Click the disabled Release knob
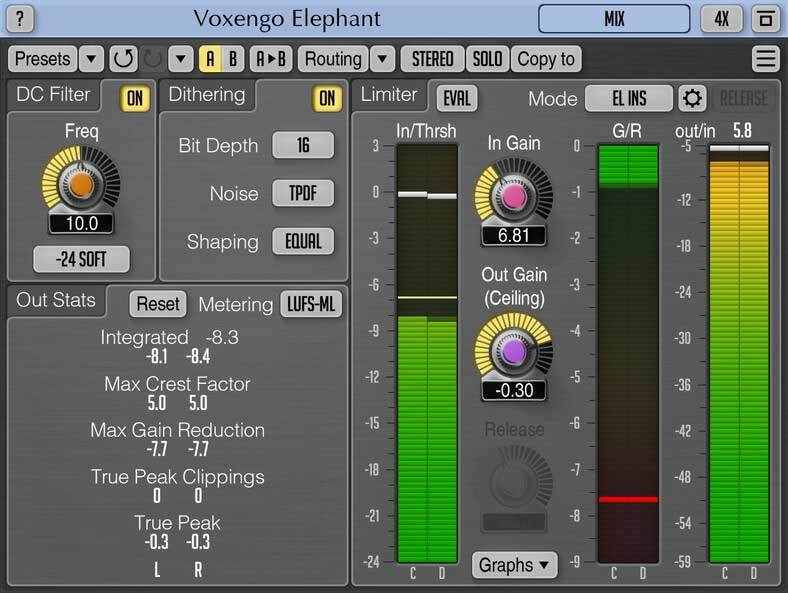The image size is (788, 593). pos(514,481)
